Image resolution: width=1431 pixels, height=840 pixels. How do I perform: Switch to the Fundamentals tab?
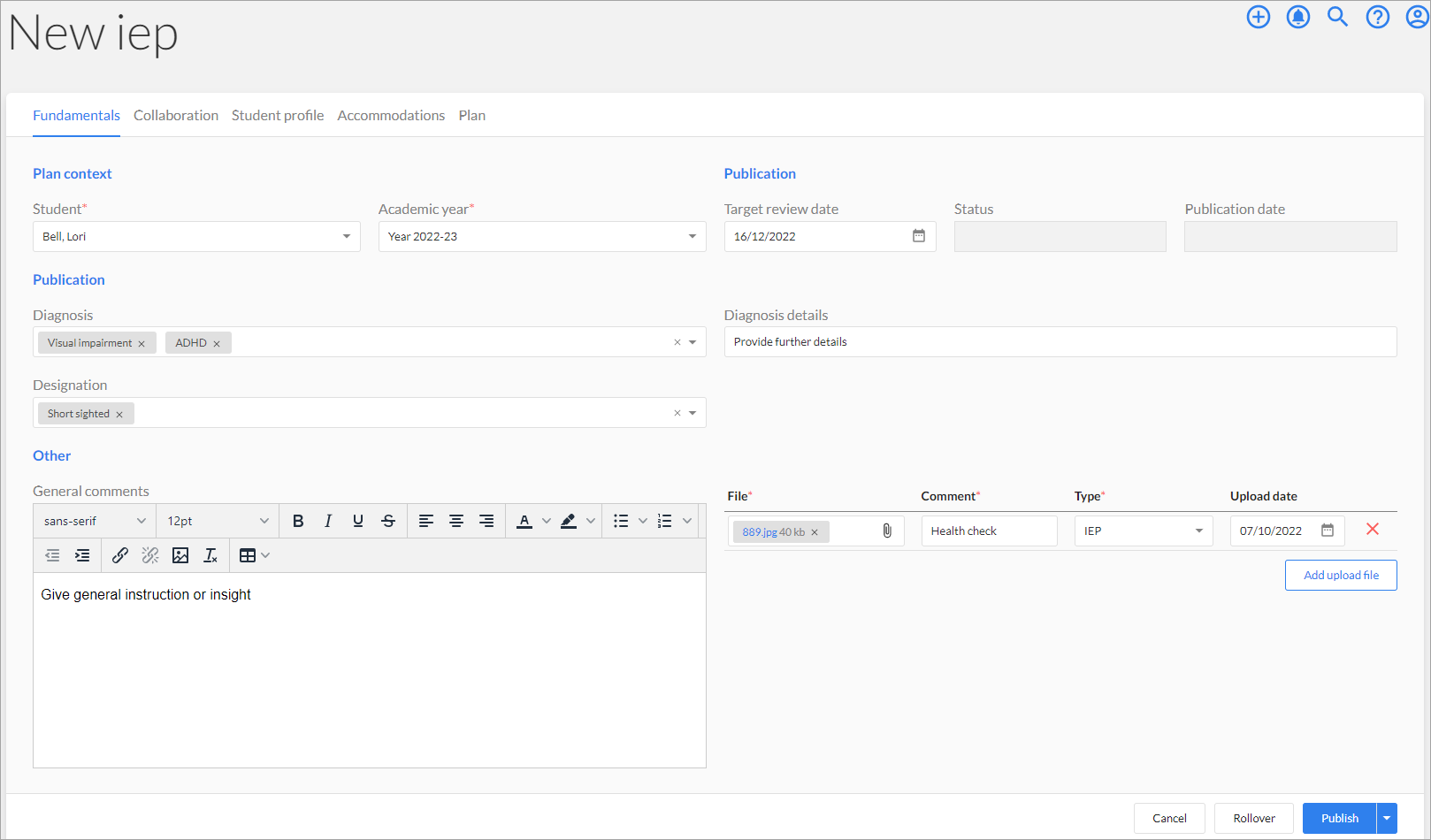pos(76,116)
